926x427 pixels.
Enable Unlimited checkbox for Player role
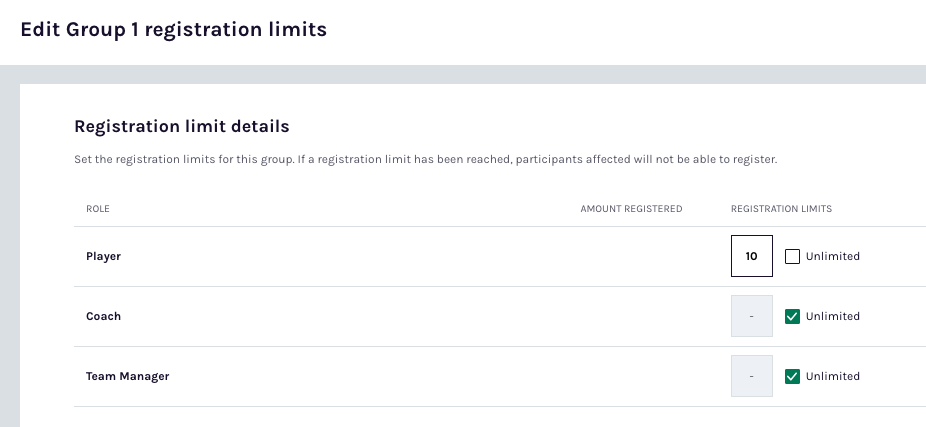(x=793, y=256)
